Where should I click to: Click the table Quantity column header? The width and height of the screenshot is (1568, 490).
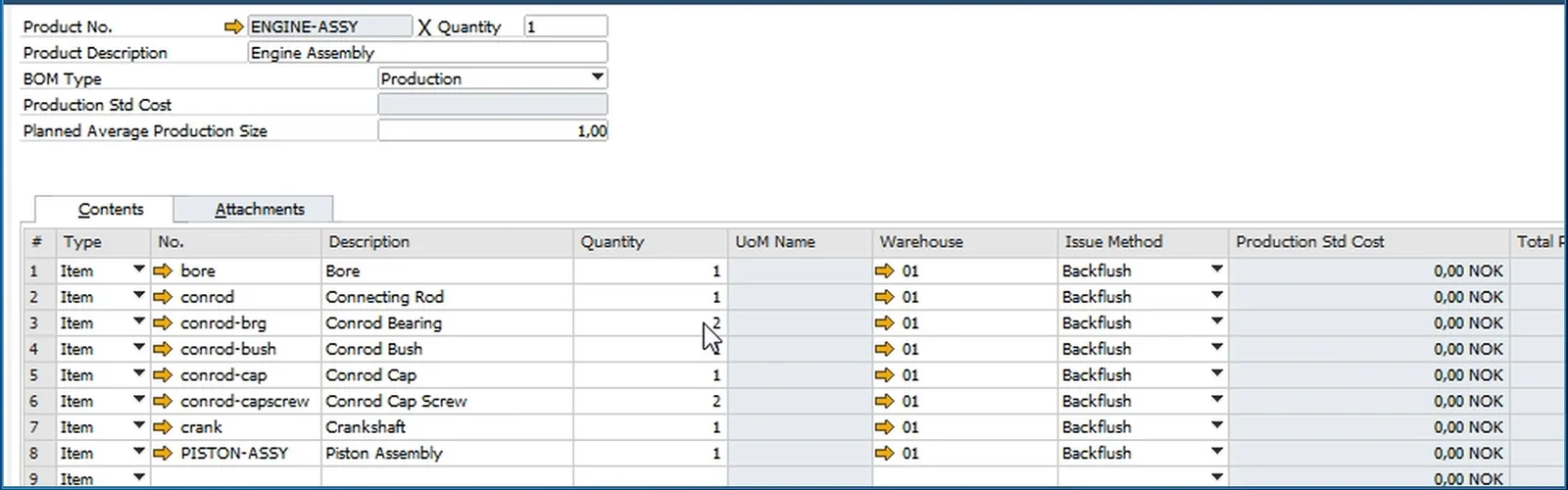click(651, 242)
